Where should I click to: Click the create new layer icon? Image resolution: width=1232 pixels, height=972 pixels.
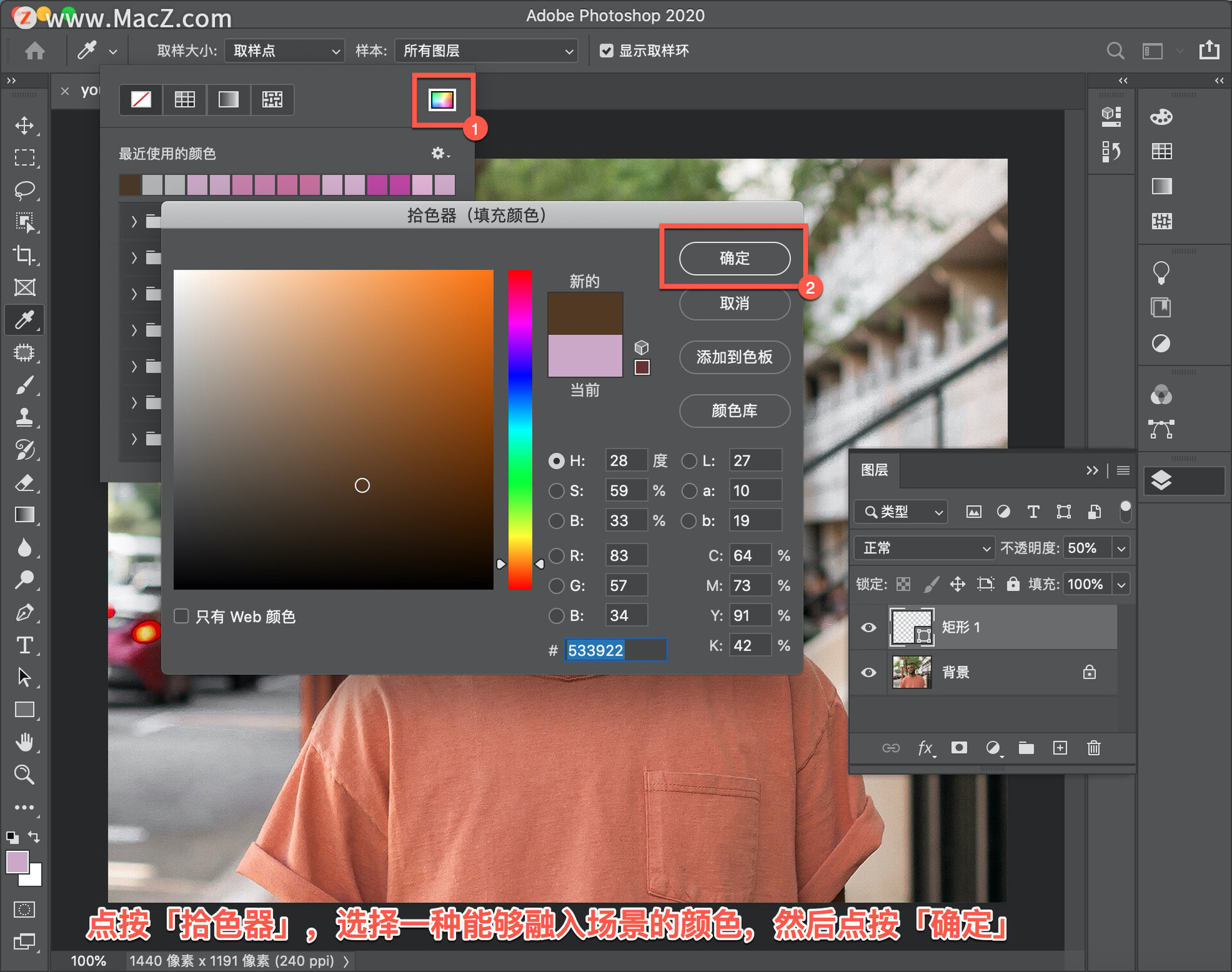pyautogui.click(x=1060, y=748)
